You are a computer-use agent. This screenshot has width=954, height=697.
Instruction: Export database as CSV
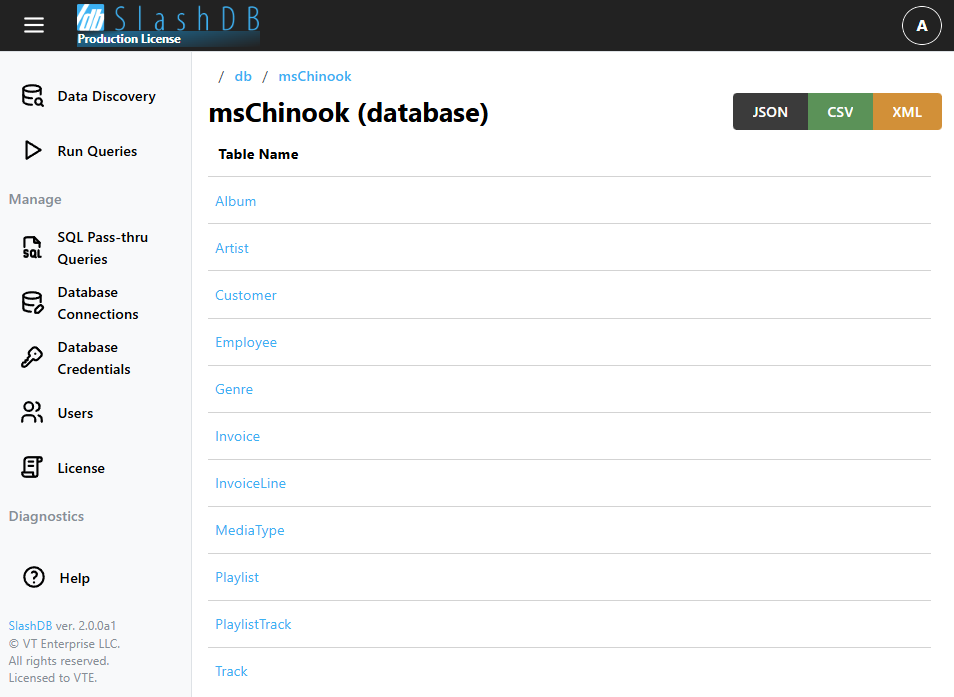tap(840, 112)
